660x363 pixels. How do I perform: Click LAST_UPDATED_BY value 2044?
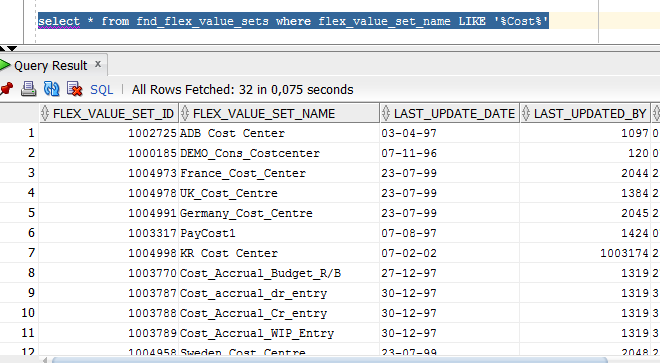click(x=585, y=173)
